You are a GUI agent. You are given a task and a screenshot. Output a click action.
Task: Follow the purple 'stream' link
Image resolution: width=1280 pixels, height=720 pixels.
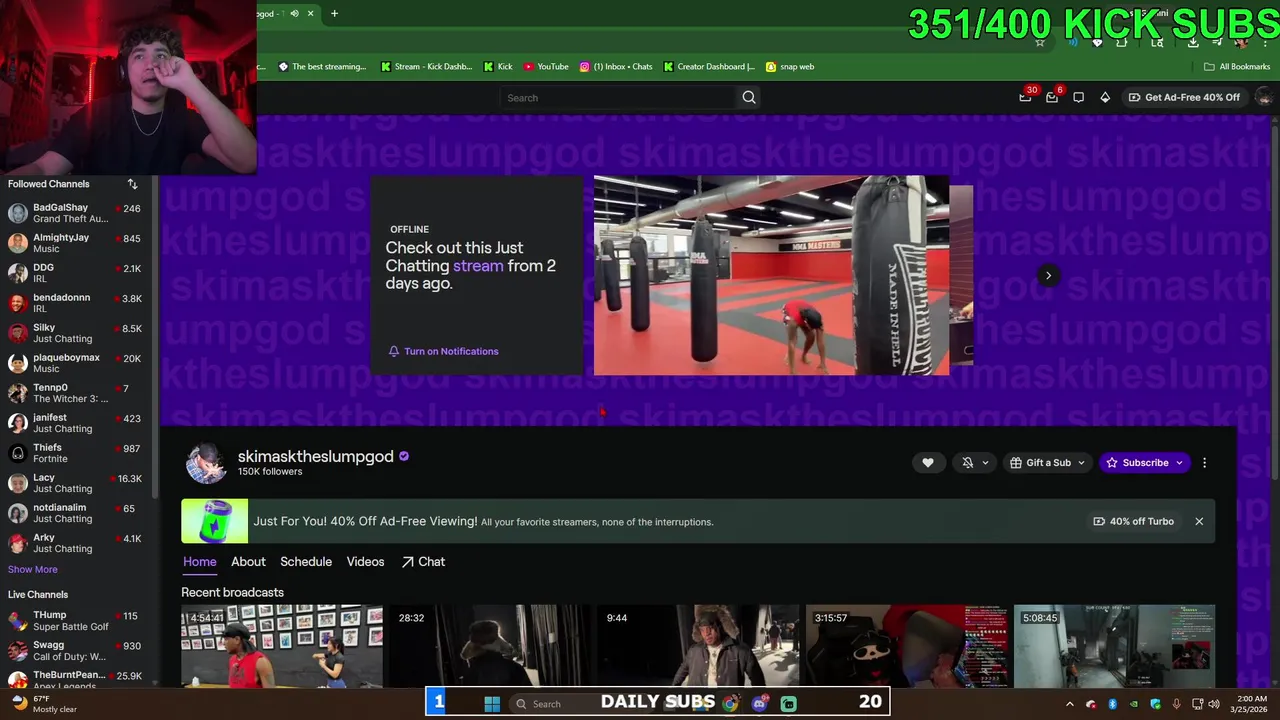478,266
